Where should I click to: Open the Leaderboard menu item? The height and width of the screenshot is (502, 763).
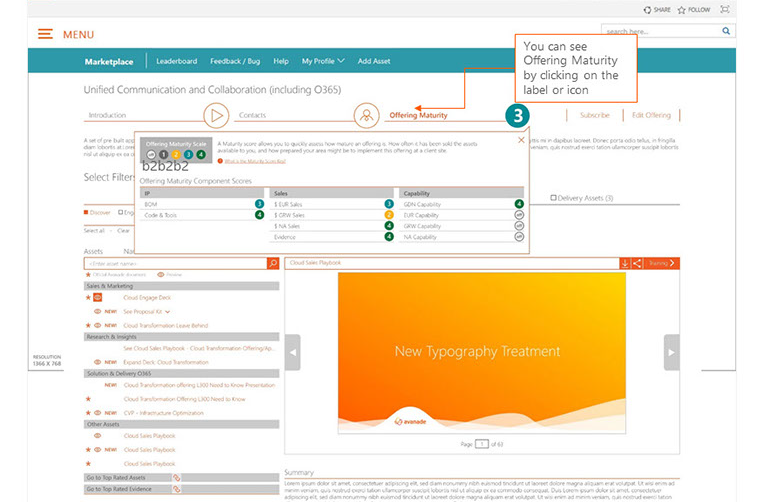tap(176, 61)
